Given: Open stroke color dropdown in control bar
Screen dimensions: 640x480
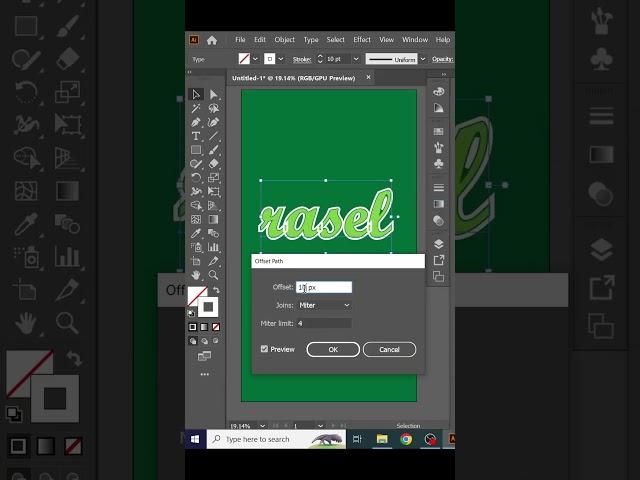Looking at the screenshot, I should coord(281,59).
